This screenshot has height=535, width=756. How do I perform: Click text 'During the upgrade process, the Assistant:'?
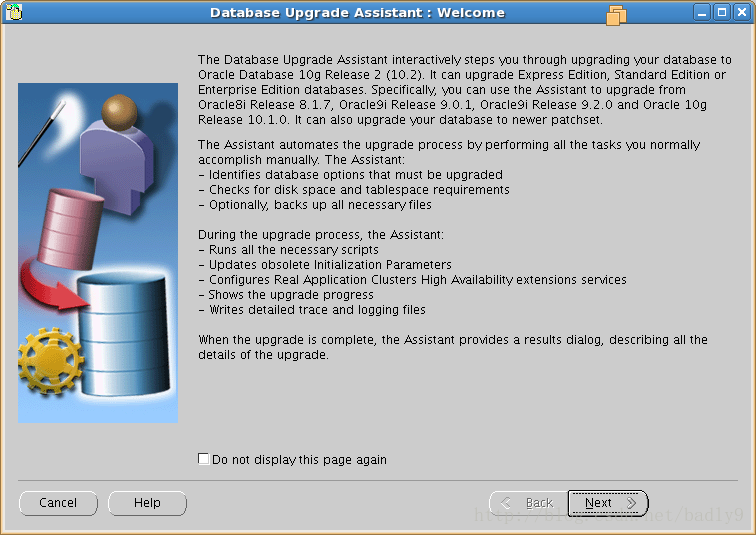click(x=321, y=235)
